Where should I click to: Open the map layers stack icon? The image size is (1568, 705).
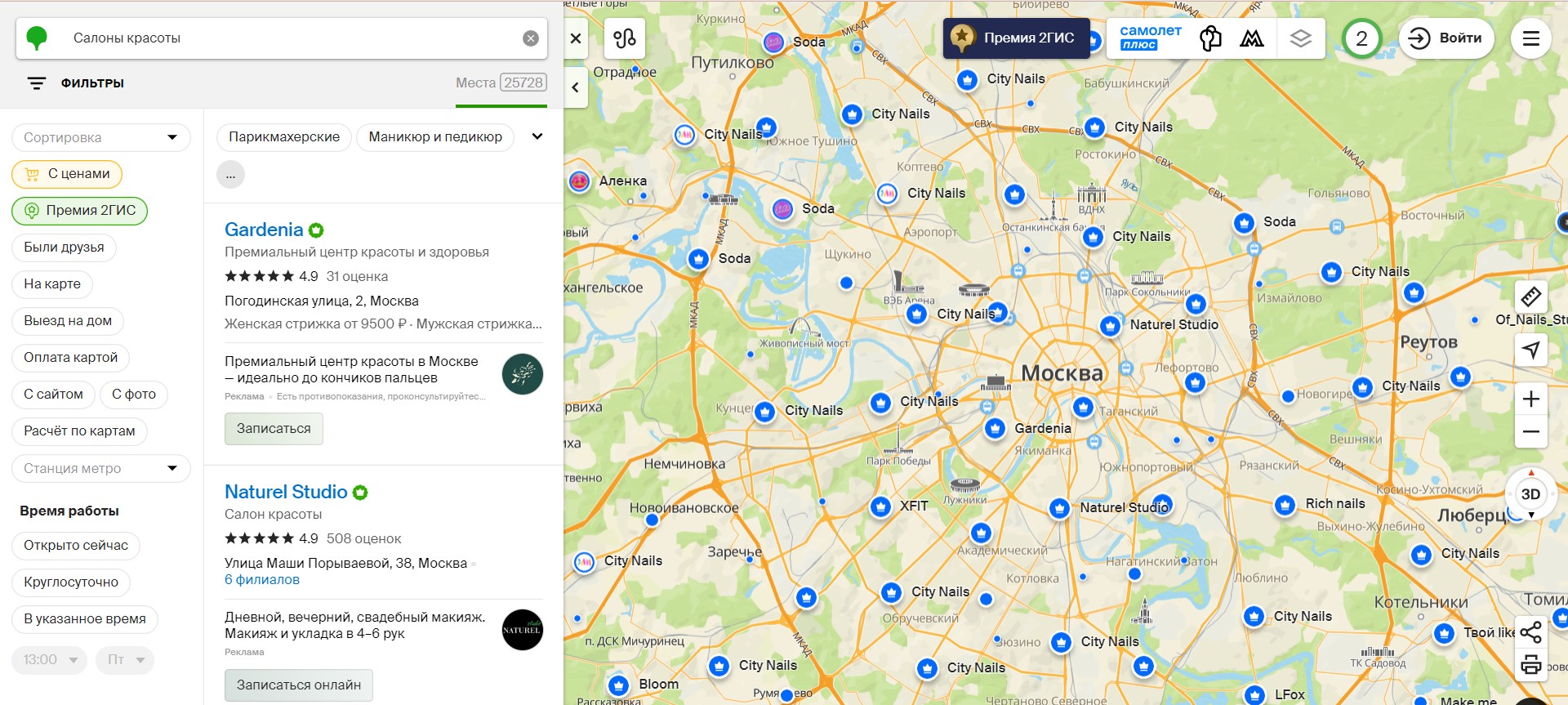pyautogui.click(x=1301, y=38)
